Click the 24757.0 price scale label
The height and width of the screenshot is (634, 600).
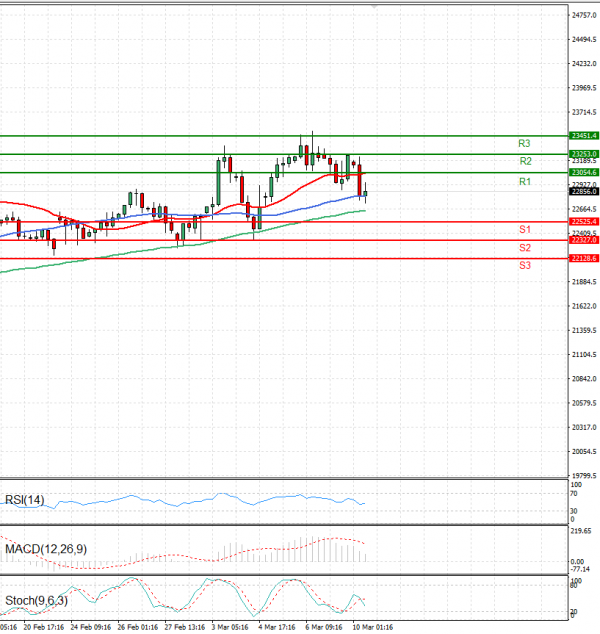click(584, 15)
